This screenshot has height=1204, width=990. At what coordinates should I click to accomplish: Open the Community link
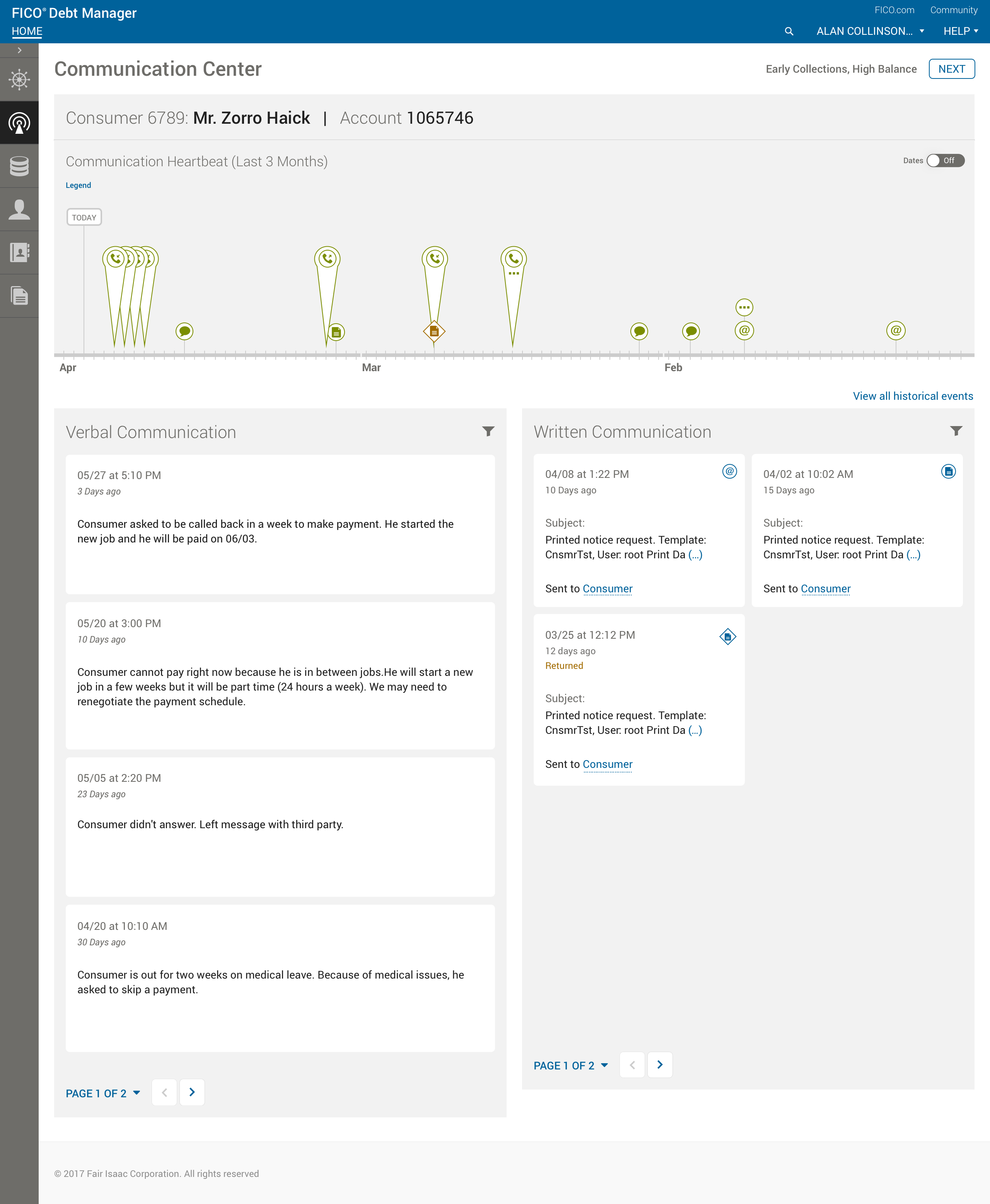[954, 10]
